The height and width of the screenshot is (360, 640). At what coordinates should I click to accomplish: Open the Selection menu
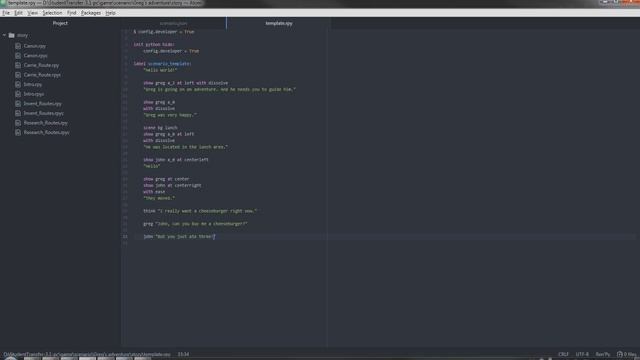tap(52, 13)
